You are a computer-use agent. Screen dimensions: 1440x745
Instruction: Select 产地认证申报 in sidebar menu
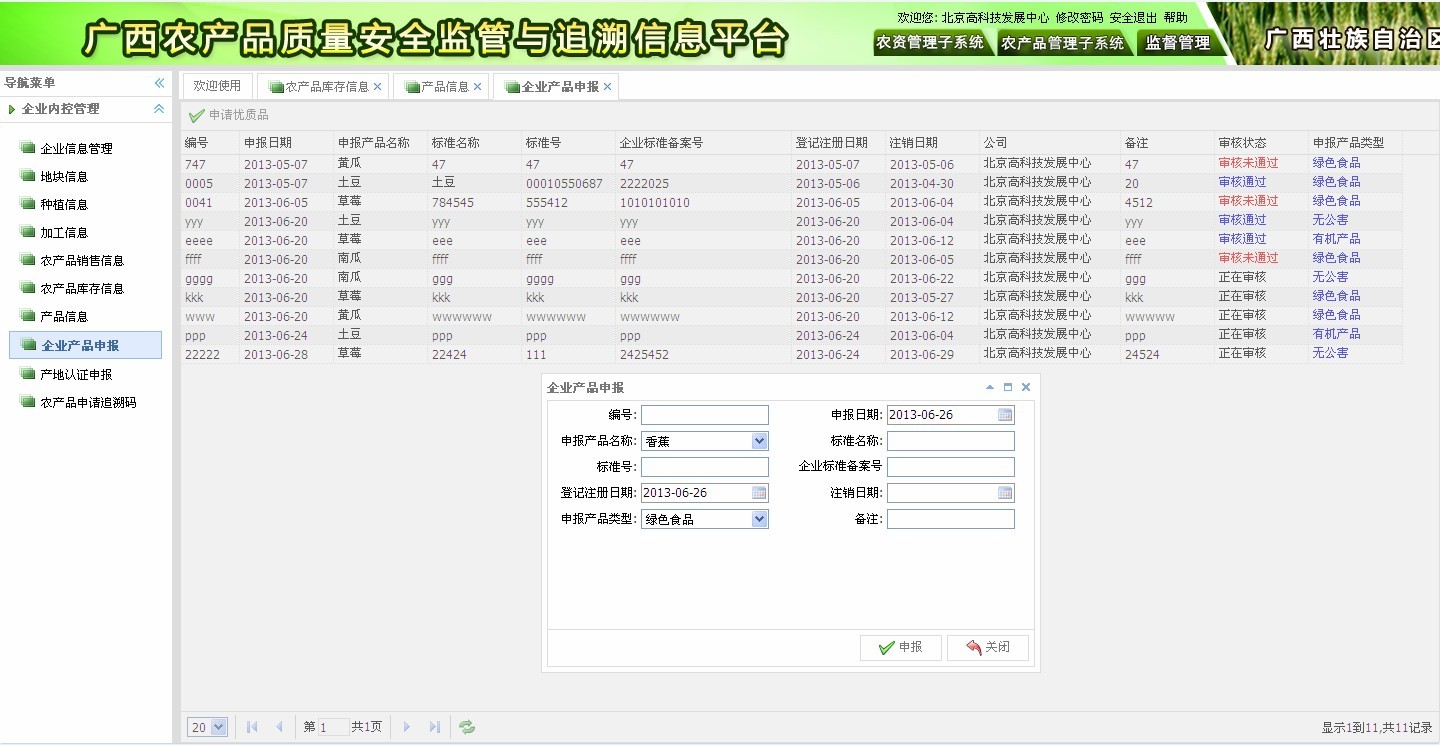(76, 374)
